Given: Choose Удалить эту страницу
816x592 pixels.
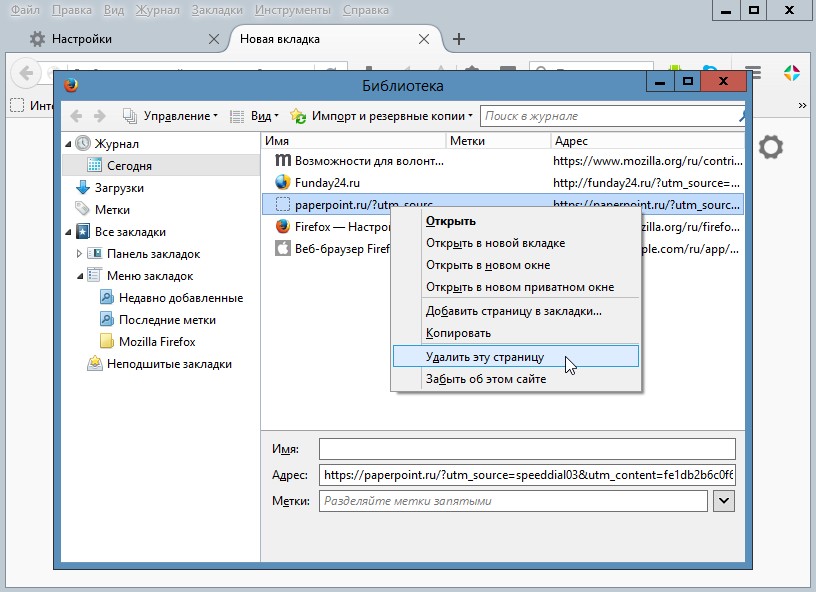Looking at the screenshot, I should pyautogui.click(x=516, y=356).
